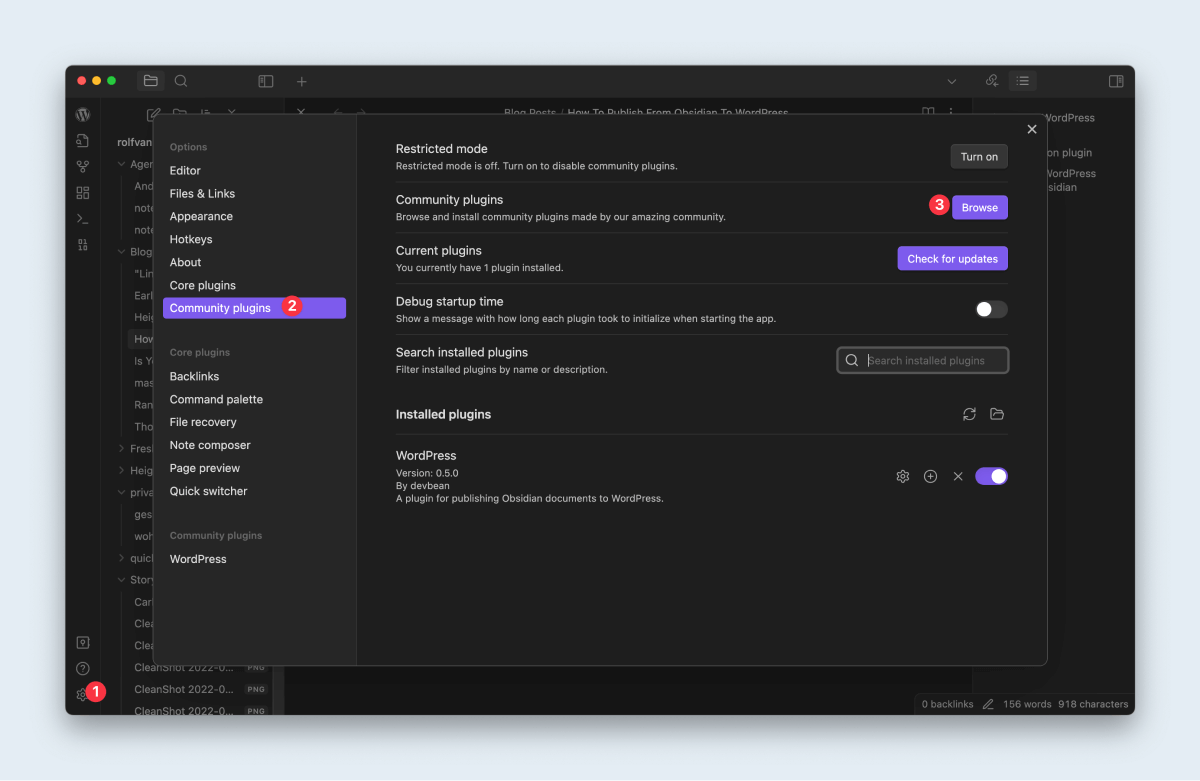Toggle Debug startup time switch
The image size is (1200, 781).
tap(992, 309)
